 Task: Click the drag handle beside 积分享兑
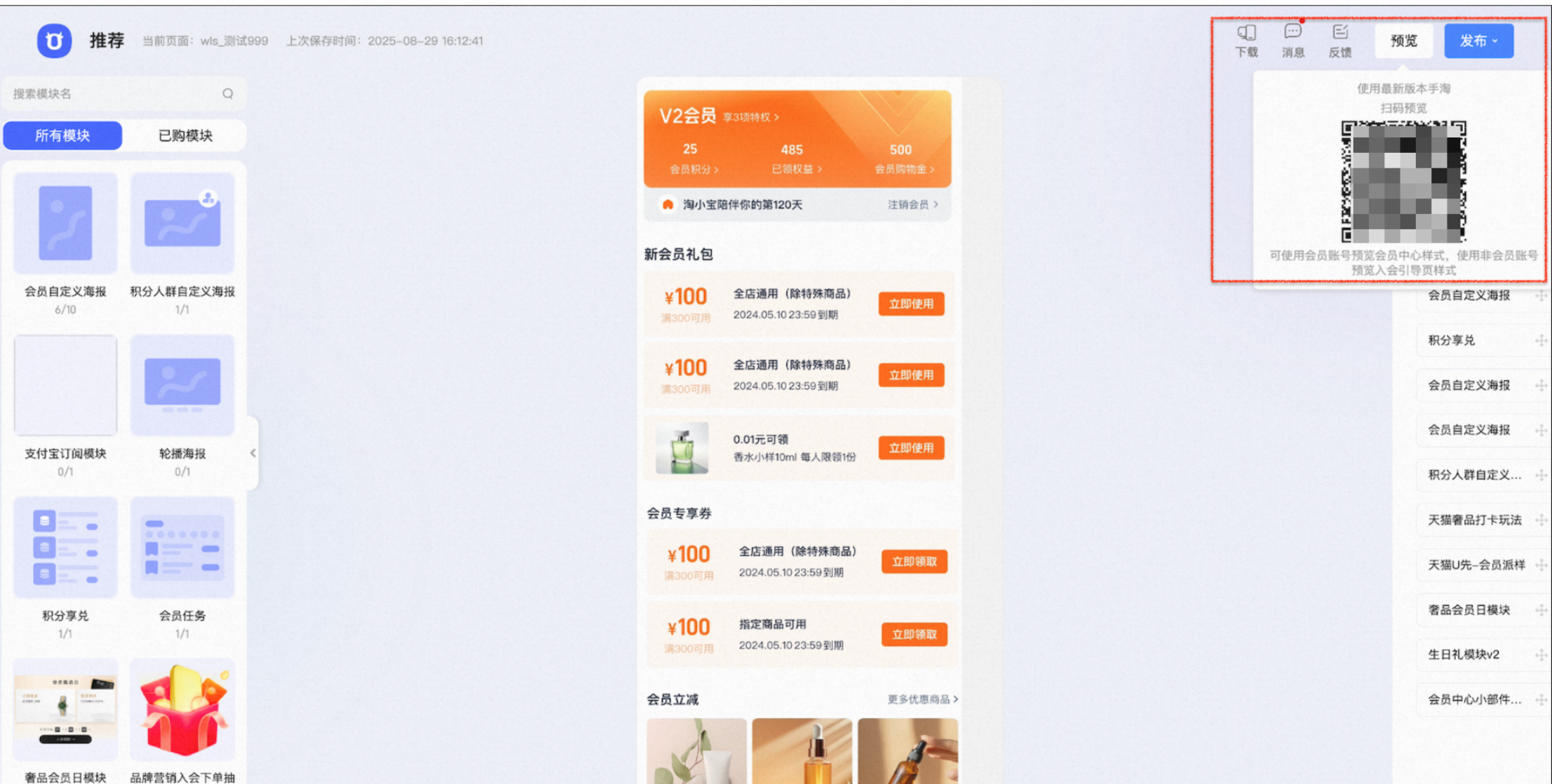click(1541, 341)
